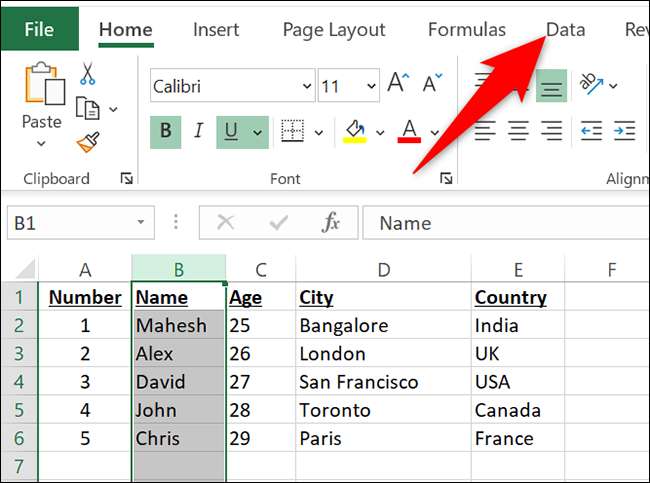The height and width of the screenshot is (483, 650).
Task: Click the Borders icon
Action: click(x=292, y=131)
